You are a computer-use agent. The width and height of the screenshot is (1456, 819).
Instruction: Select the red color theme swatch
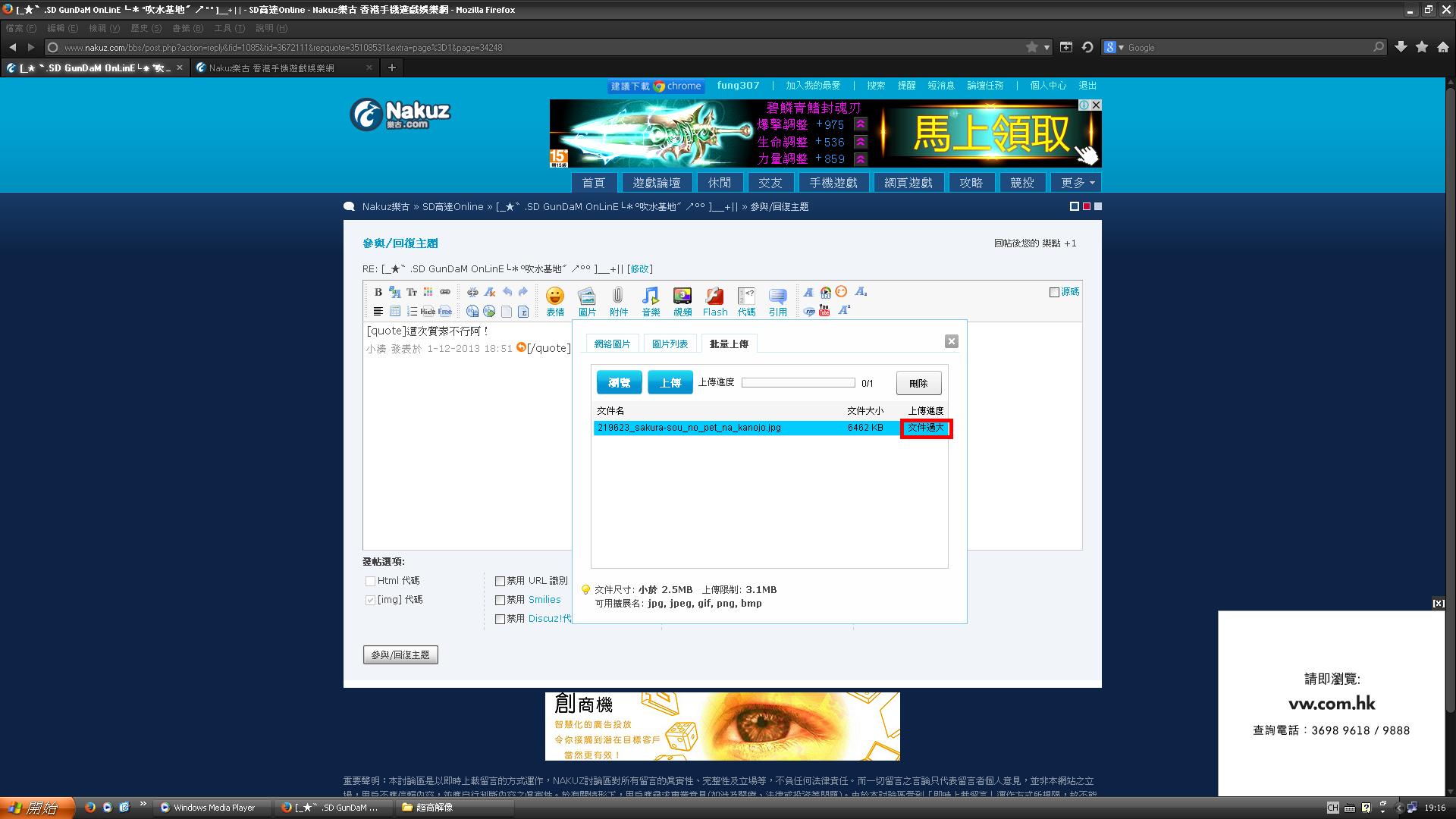coord(1086,206)
